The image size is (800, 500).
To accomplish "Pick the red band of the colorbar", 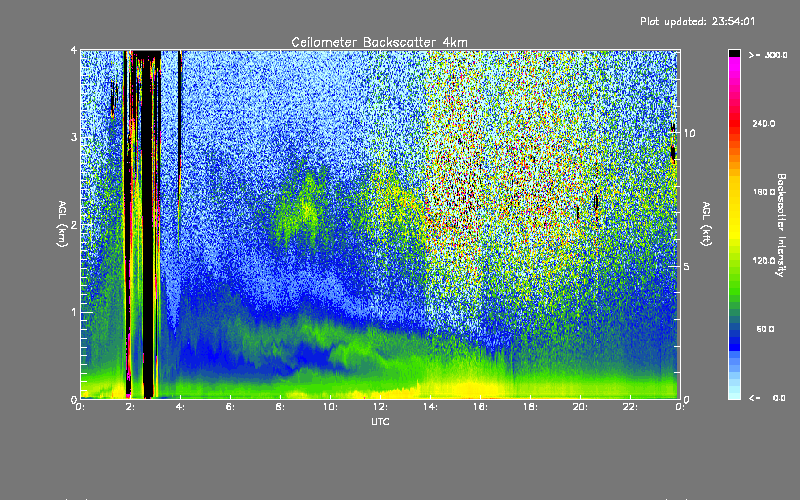I will (x=734, y=122).
